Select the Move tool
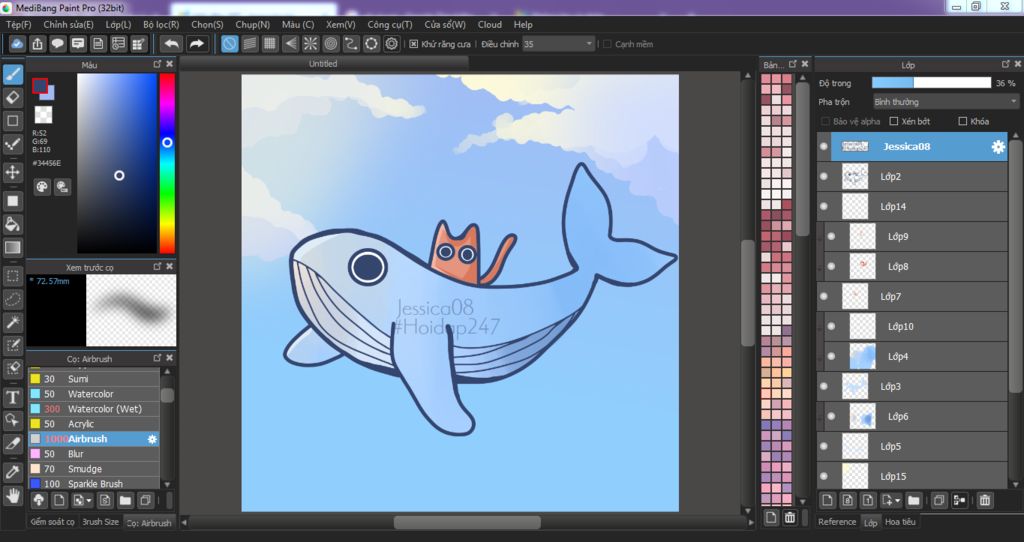This screenshot has width=1024, height=542. point(12,172)
